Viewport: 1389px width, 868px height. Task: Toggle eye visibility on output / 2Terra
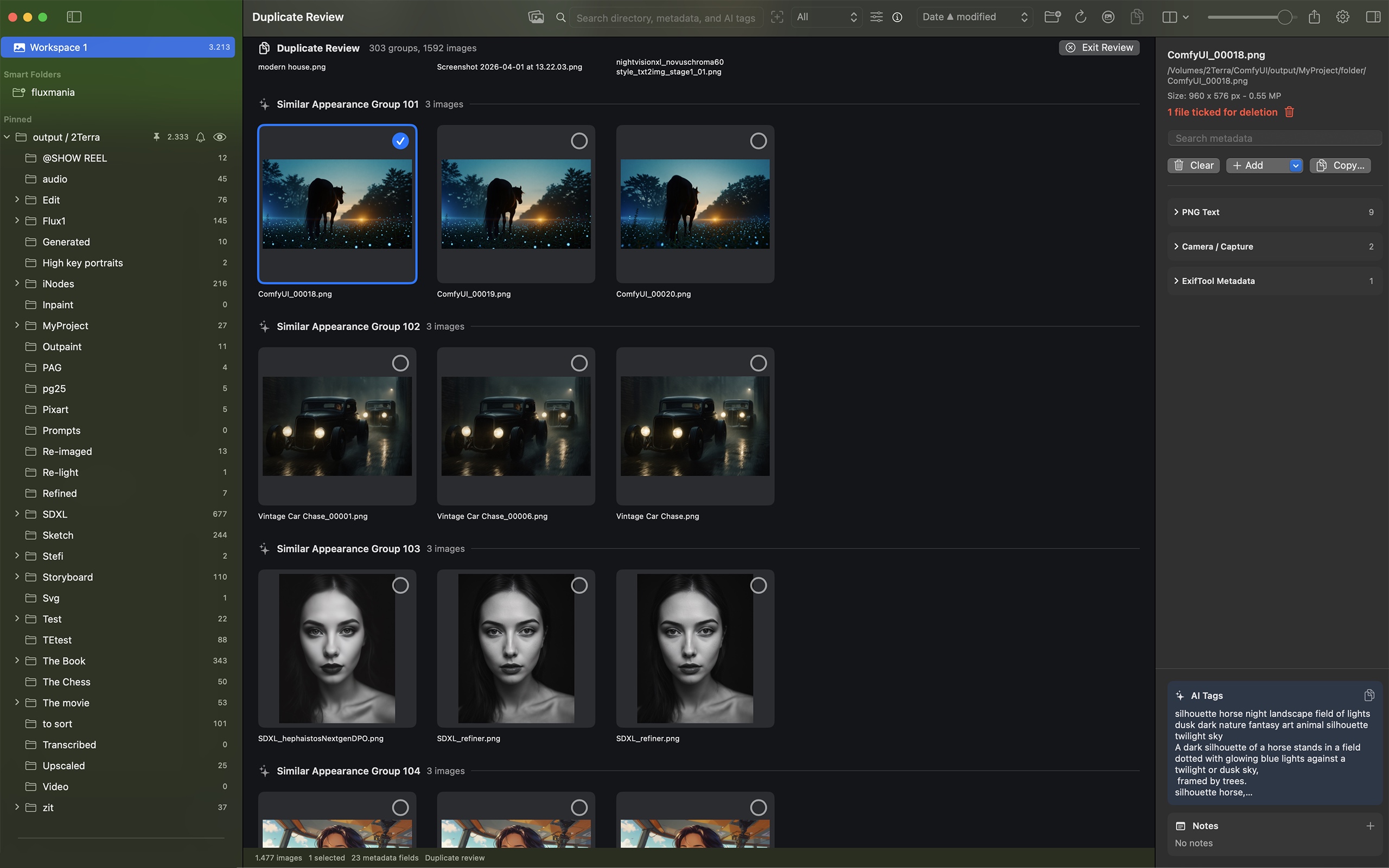pyautogui.click(x=220, y=137)
